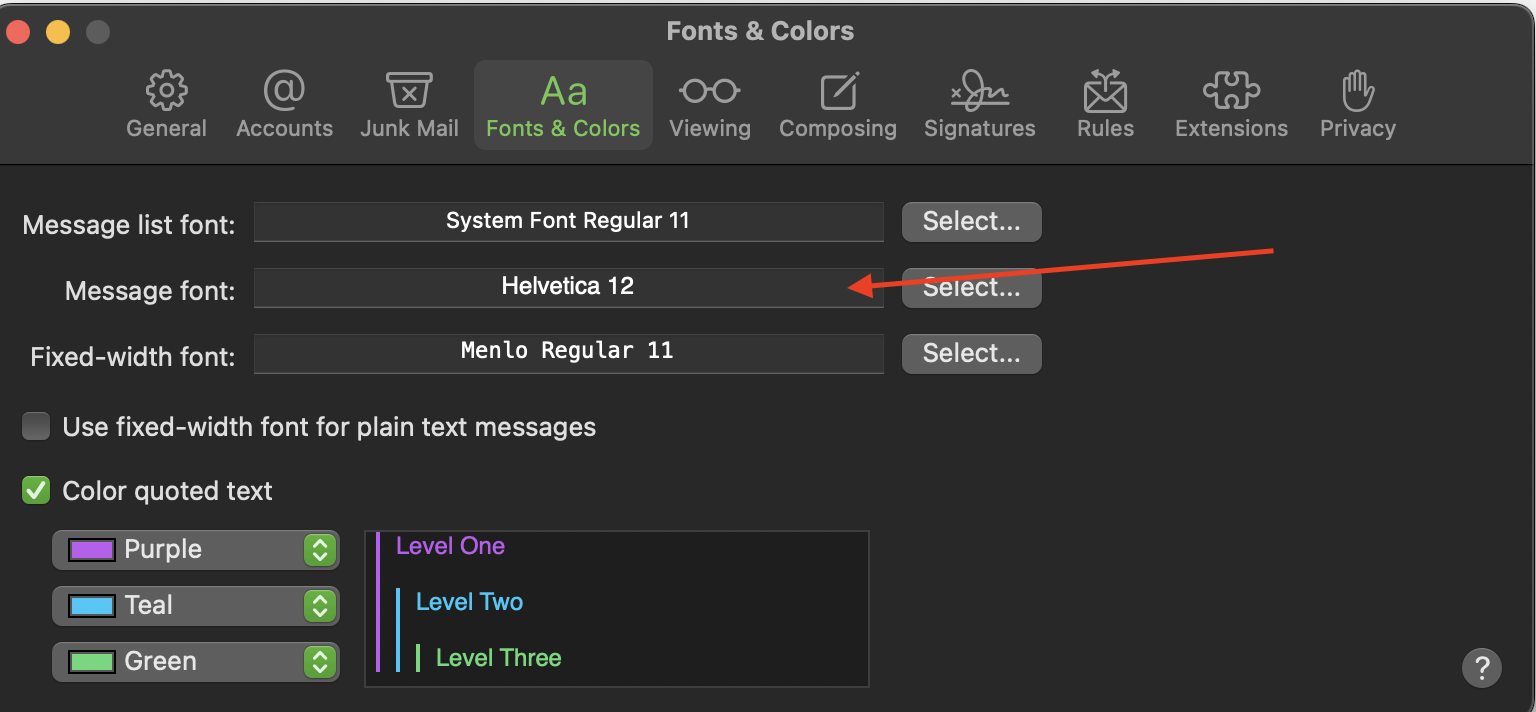Switch to the Fonts & Colors tab

point(563,104)
